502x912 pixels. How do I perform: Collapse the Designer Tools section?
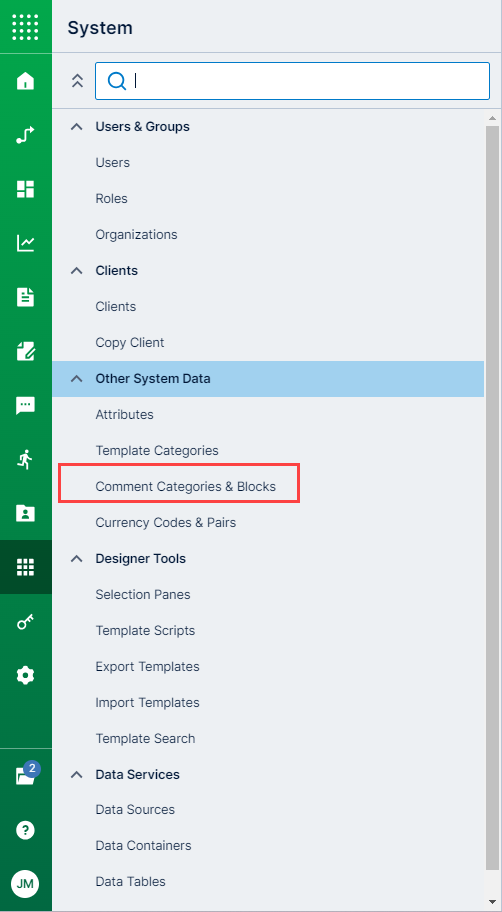click(x=76, y=558)
